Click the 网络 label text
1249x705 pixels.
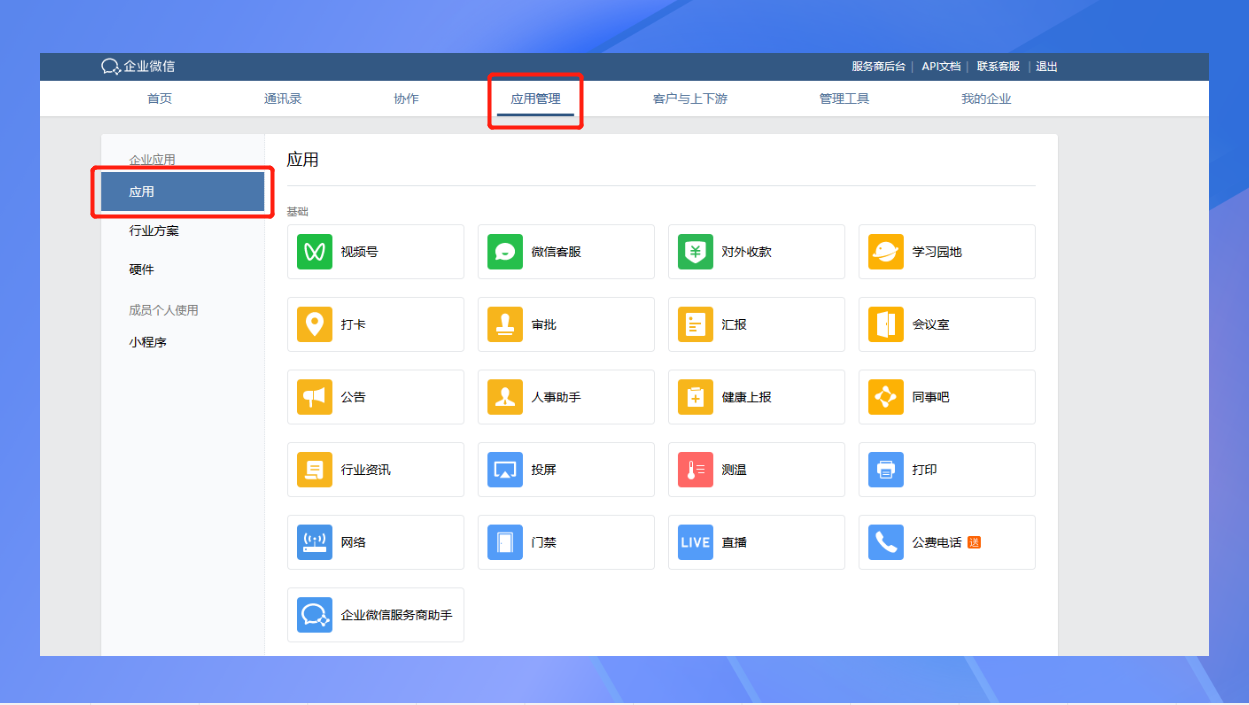point(353,543)
